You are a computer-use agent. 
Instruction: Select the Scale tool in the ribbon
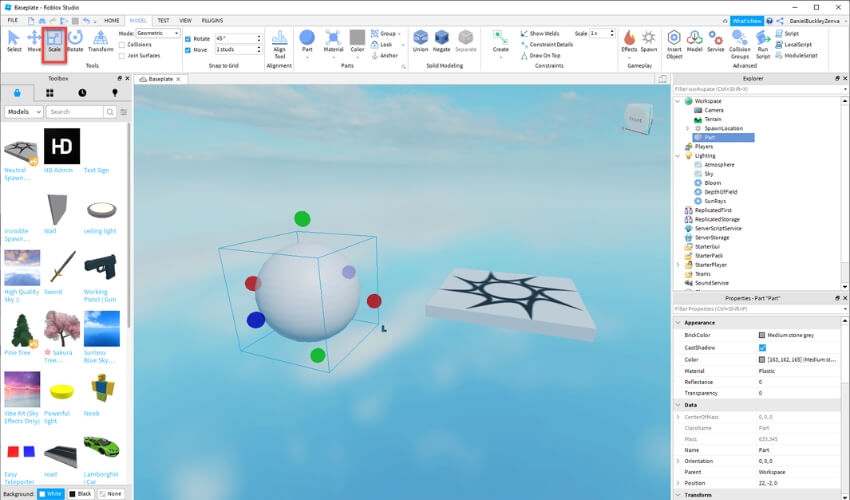54,41
